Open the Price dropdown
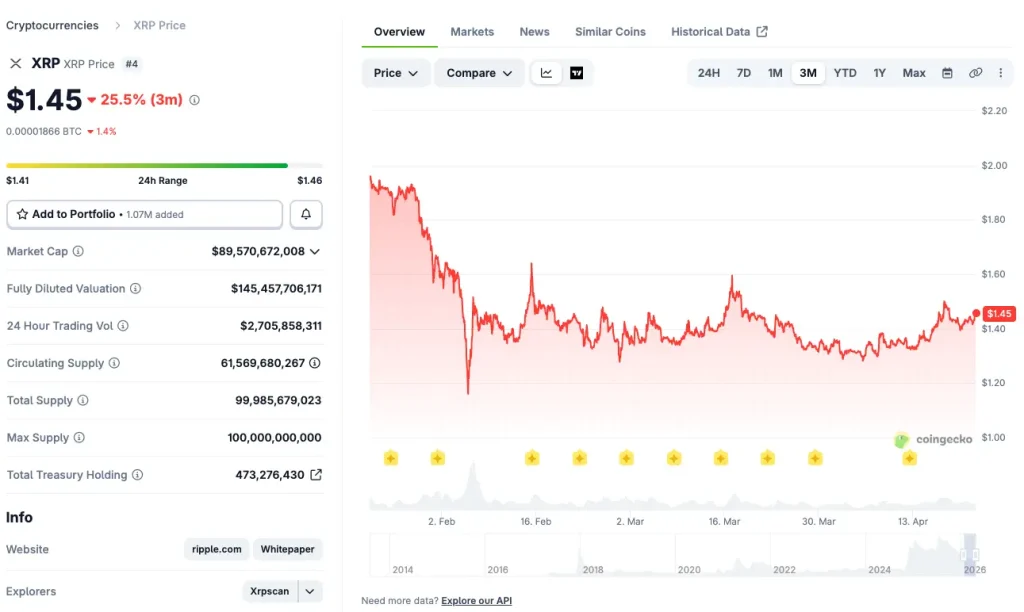Viewport: 1024px width, 612px height. [396, 73]
